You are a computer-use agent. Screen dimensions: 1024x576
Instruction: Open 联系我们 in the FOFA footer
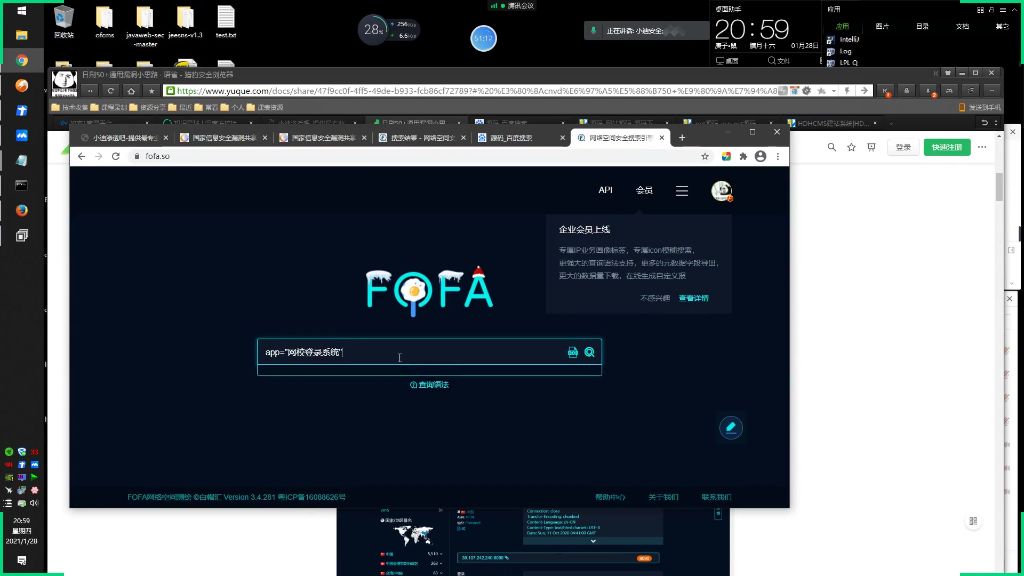coord(716,497)
